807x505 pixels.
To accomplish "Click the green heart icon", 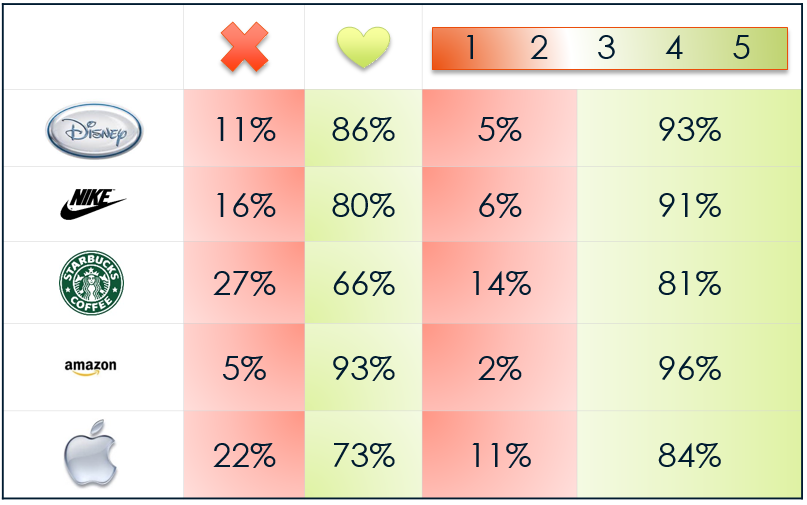I will (363, 47).
